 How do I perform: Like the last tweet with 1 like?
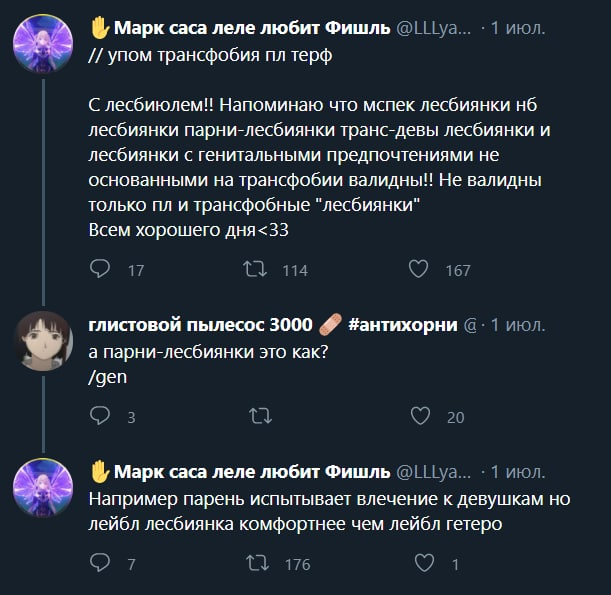420,564
